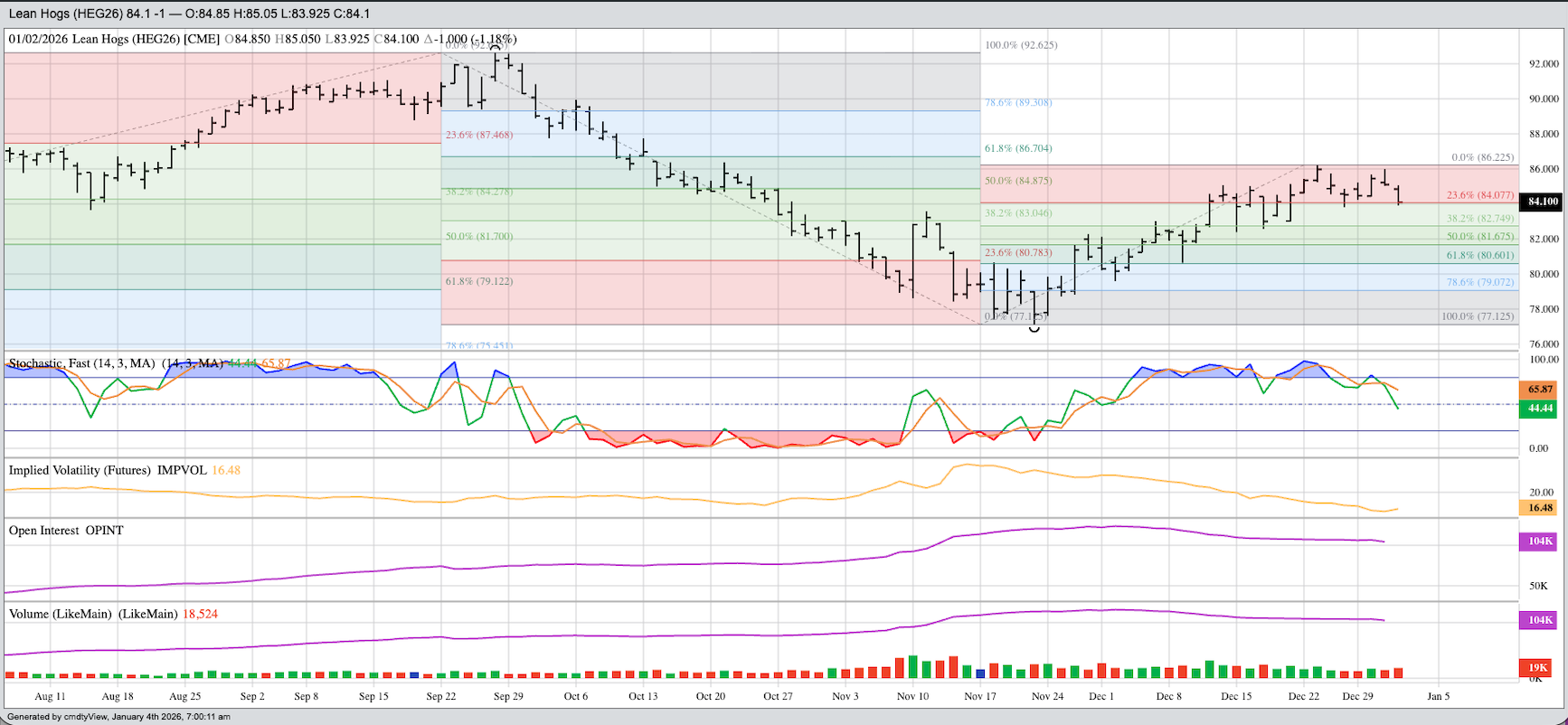Click the purple 104K tag in Open Interest panel
This screenshot has height=725, width=1568.
[1540, 541]
